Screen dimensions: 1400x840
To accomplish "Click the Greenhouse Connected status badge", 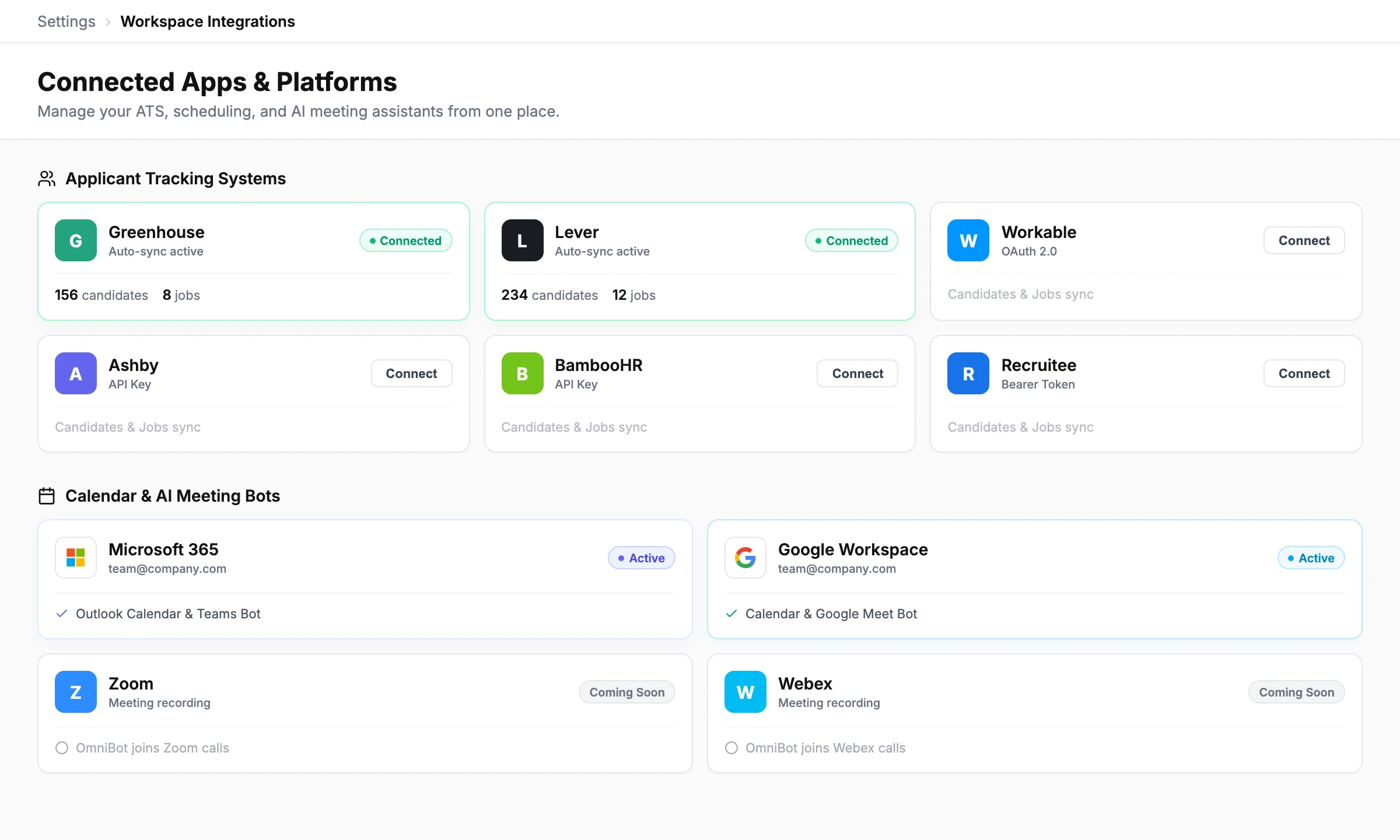I will click(x=406, y=240).
